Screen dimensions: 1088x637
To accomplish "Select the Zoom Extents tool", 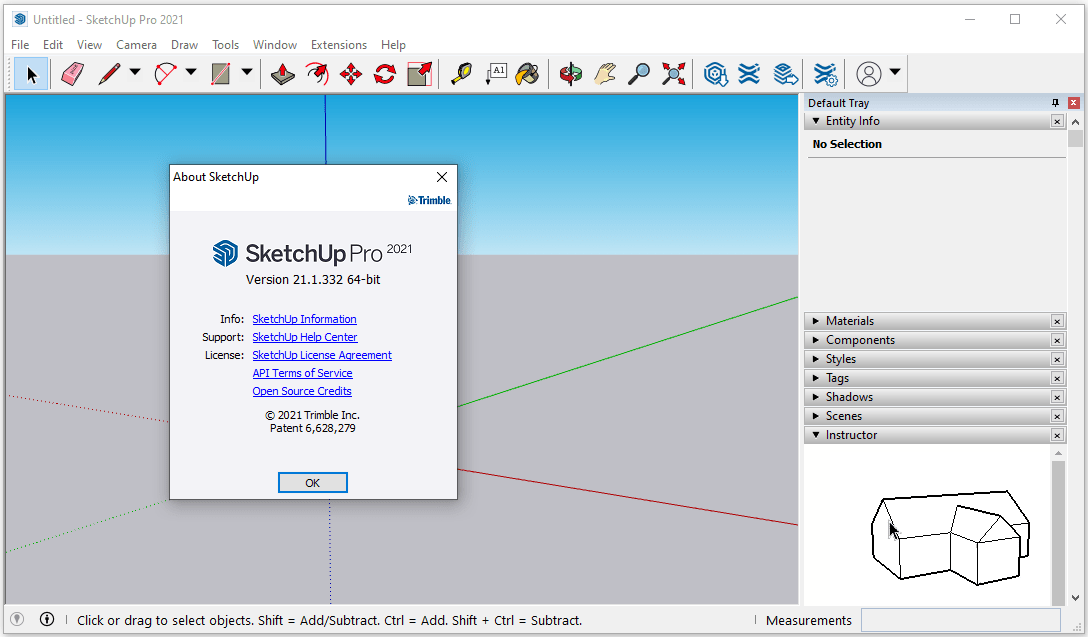I will point(673,74).
